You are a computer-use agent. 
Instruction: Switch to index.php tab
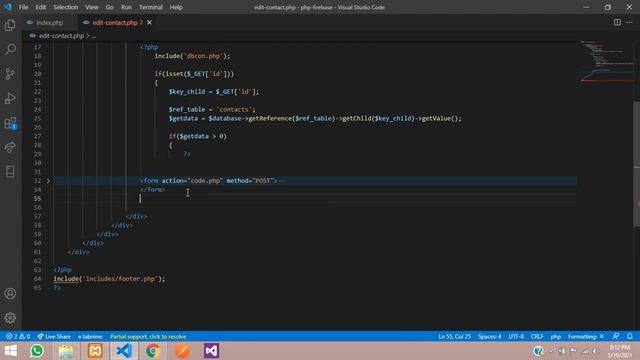[x=49, y=22]
